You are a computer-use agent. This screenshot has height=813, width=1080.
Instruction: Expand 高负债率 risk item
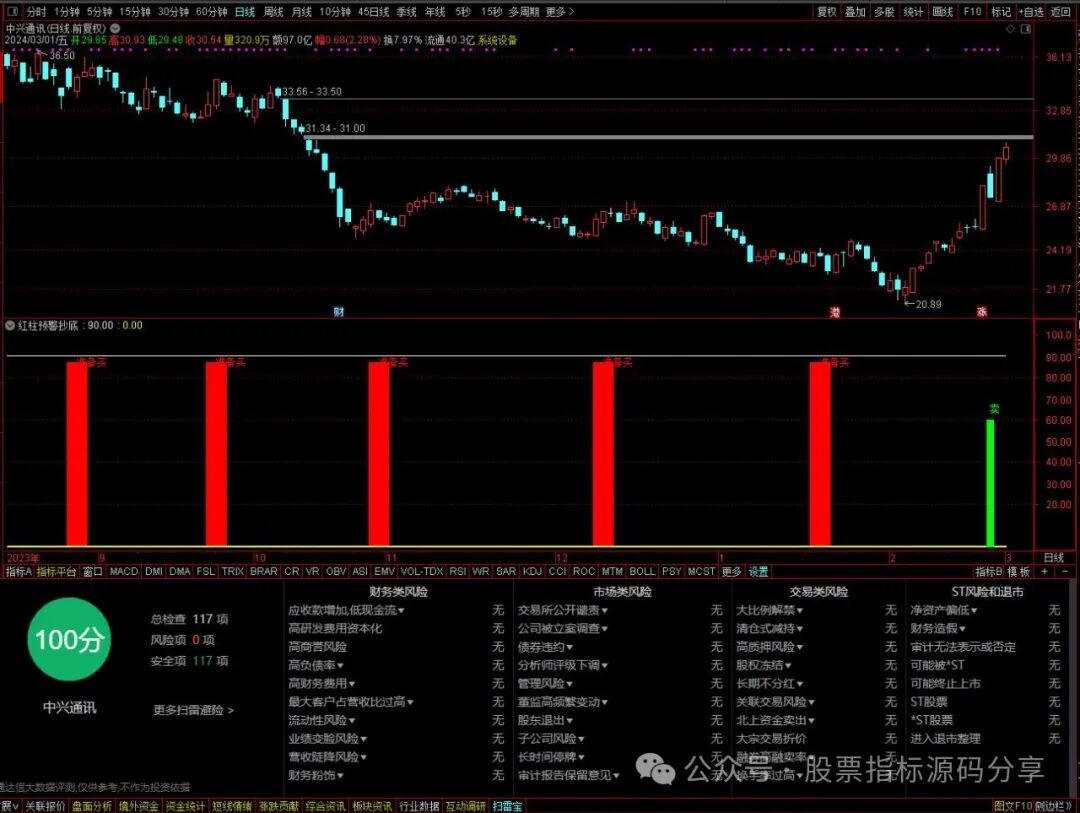[315, 665]
